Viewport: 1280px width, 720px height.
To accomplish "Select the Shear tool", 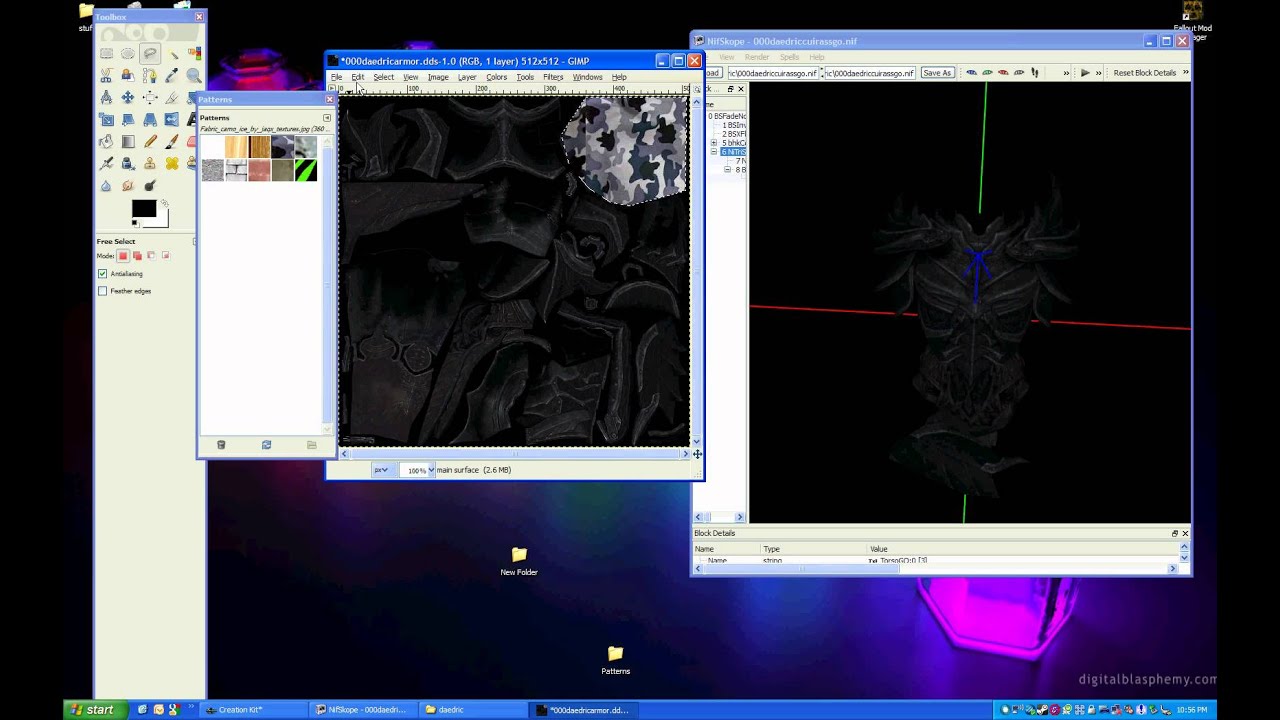I will tap(128, 120).
